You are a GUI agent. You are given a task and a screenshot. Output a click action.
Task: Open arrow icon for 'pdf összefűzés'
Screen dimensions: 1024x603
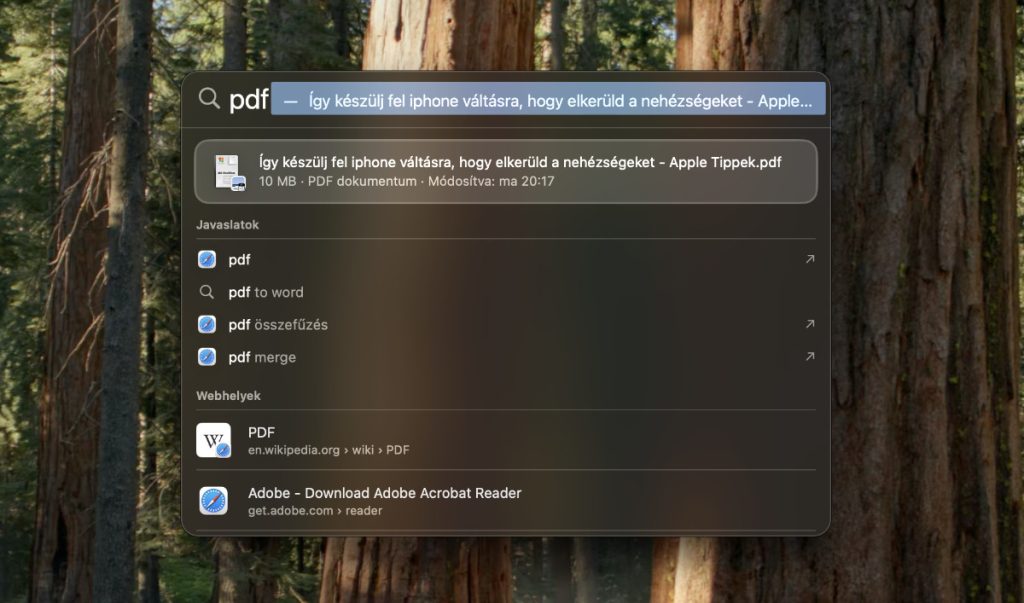coord(810,323)
